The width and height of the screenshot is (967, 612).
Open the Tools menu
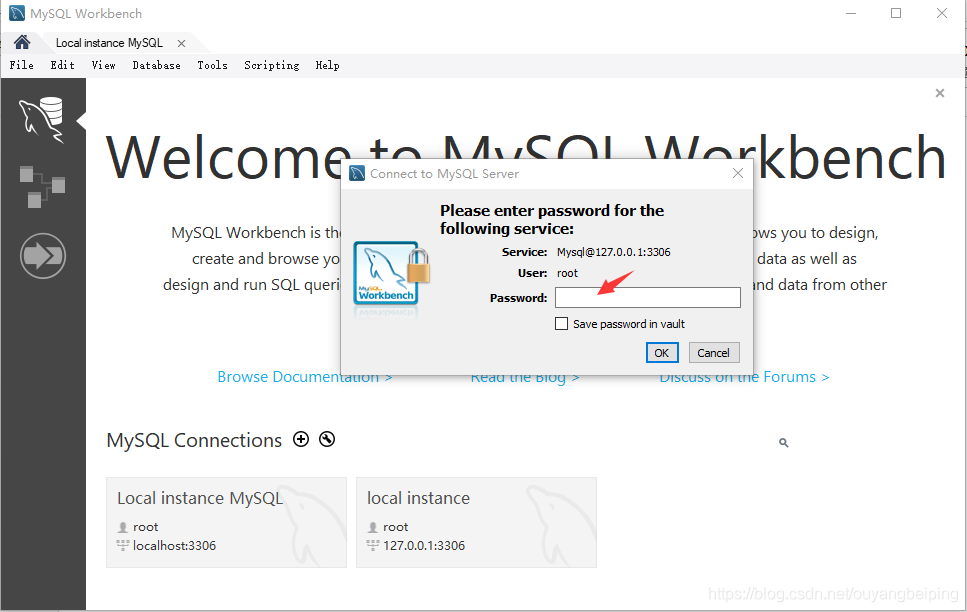pos(212,65)
